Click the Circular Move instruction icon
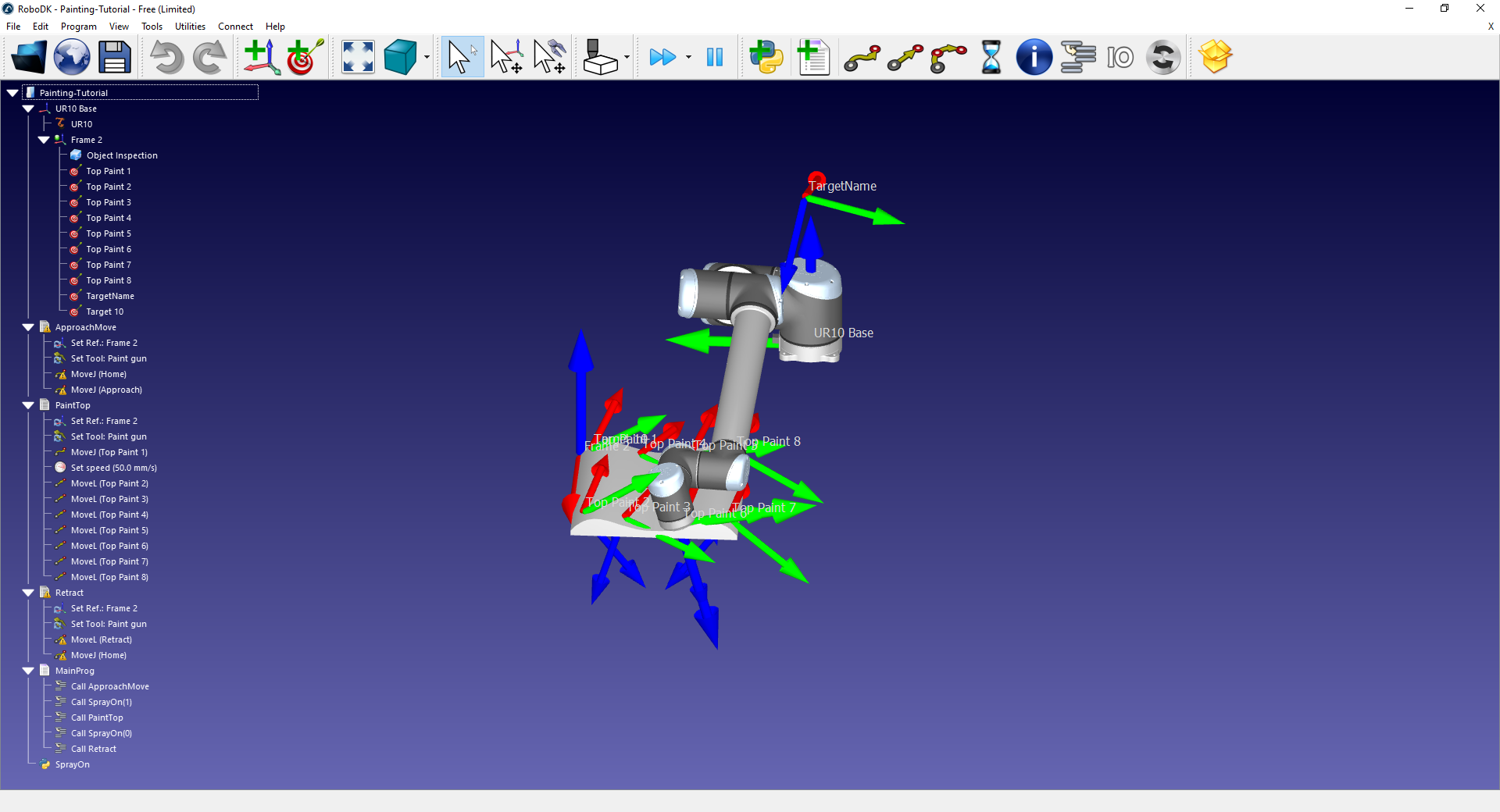The image size is (1500, 812). point(948,57)
